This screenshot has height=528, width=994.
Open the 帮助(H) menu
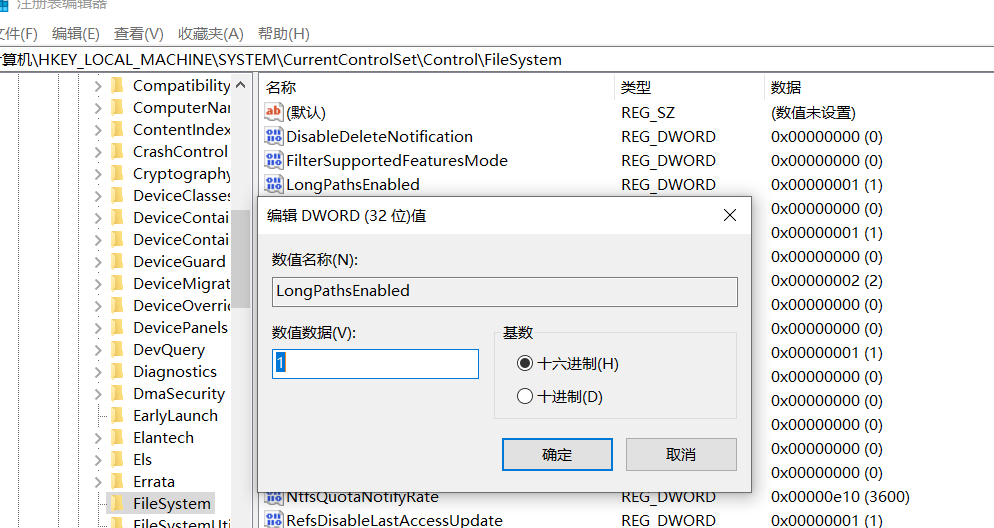tap(283, 34)
